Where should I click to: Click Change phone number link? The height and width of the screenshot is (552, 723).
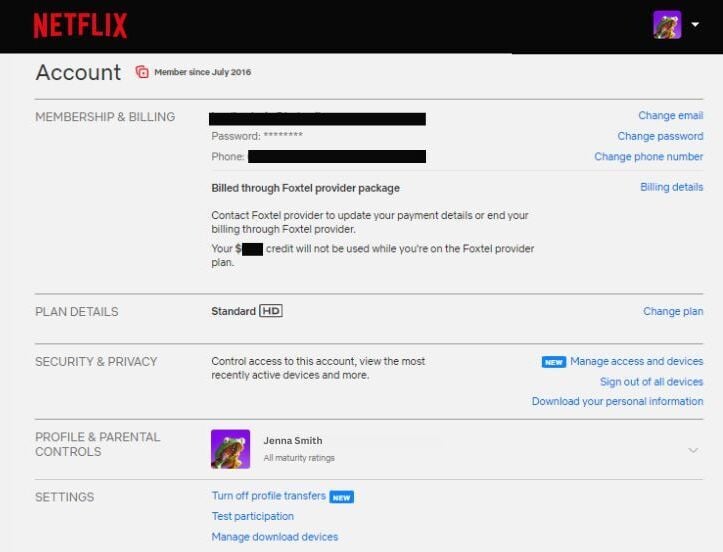(648, 156)
